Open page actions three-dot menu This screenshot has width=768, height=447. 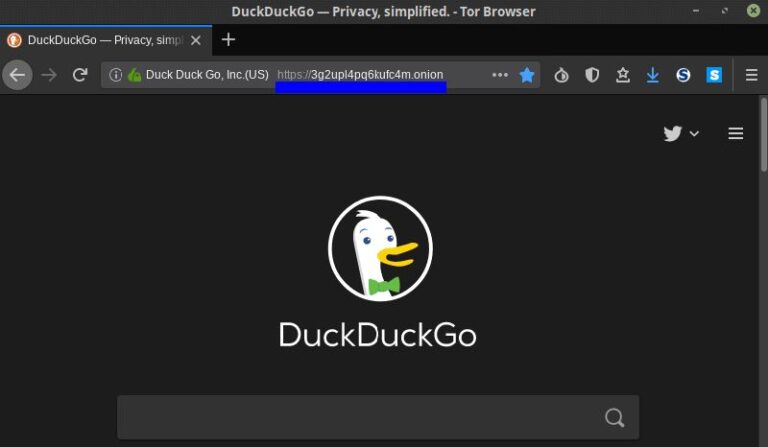pyautogui.click(x=500, y=75)
